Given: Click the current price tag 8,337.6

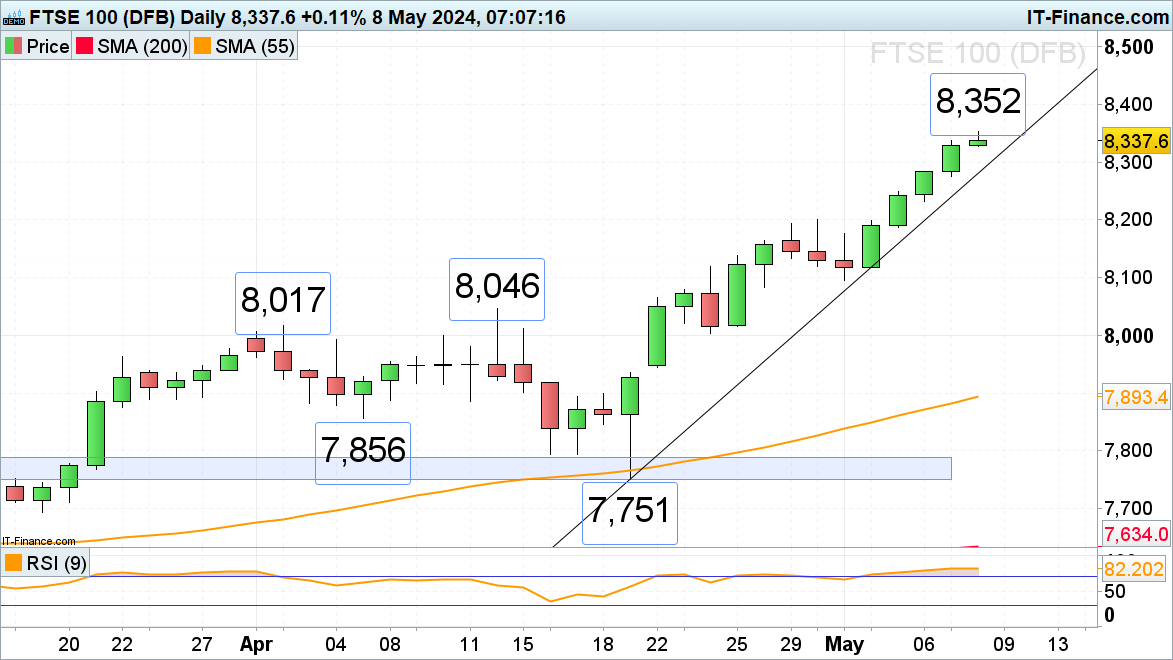Looking at the screenshot, I should pyautogui.click(x=1136, y=141).
